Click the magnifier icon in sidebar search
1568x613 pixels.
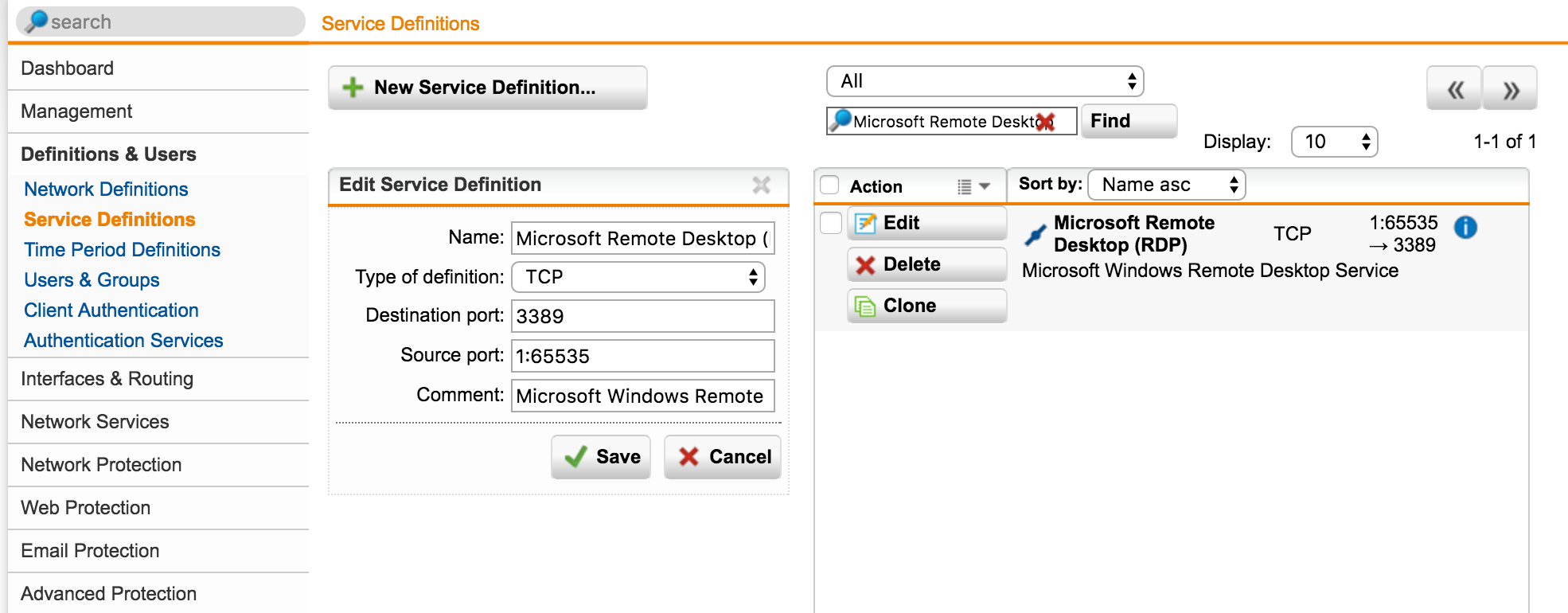coord(37,21)
